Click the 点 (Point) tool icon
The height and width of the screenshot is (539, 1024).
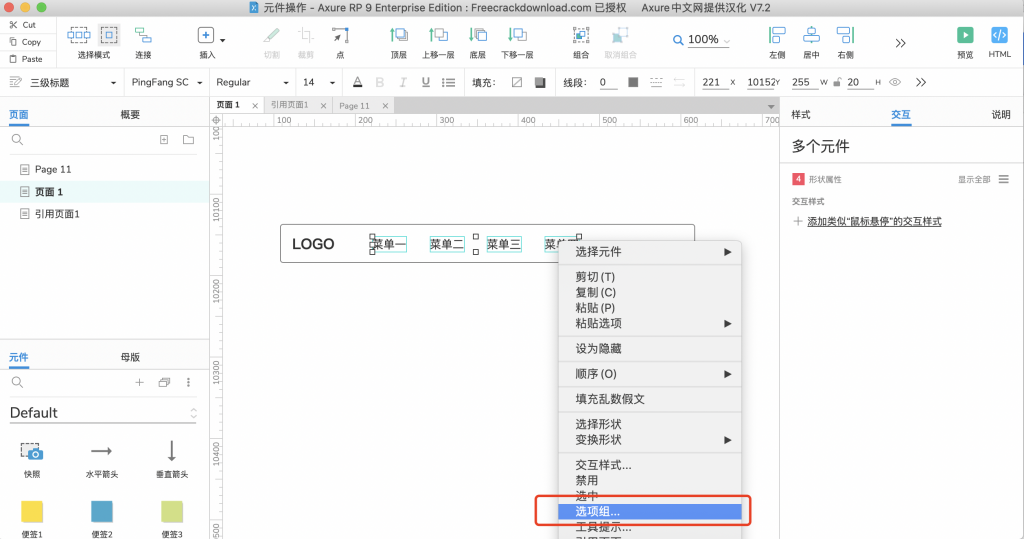pyautogui.click(x=340, y=36)
